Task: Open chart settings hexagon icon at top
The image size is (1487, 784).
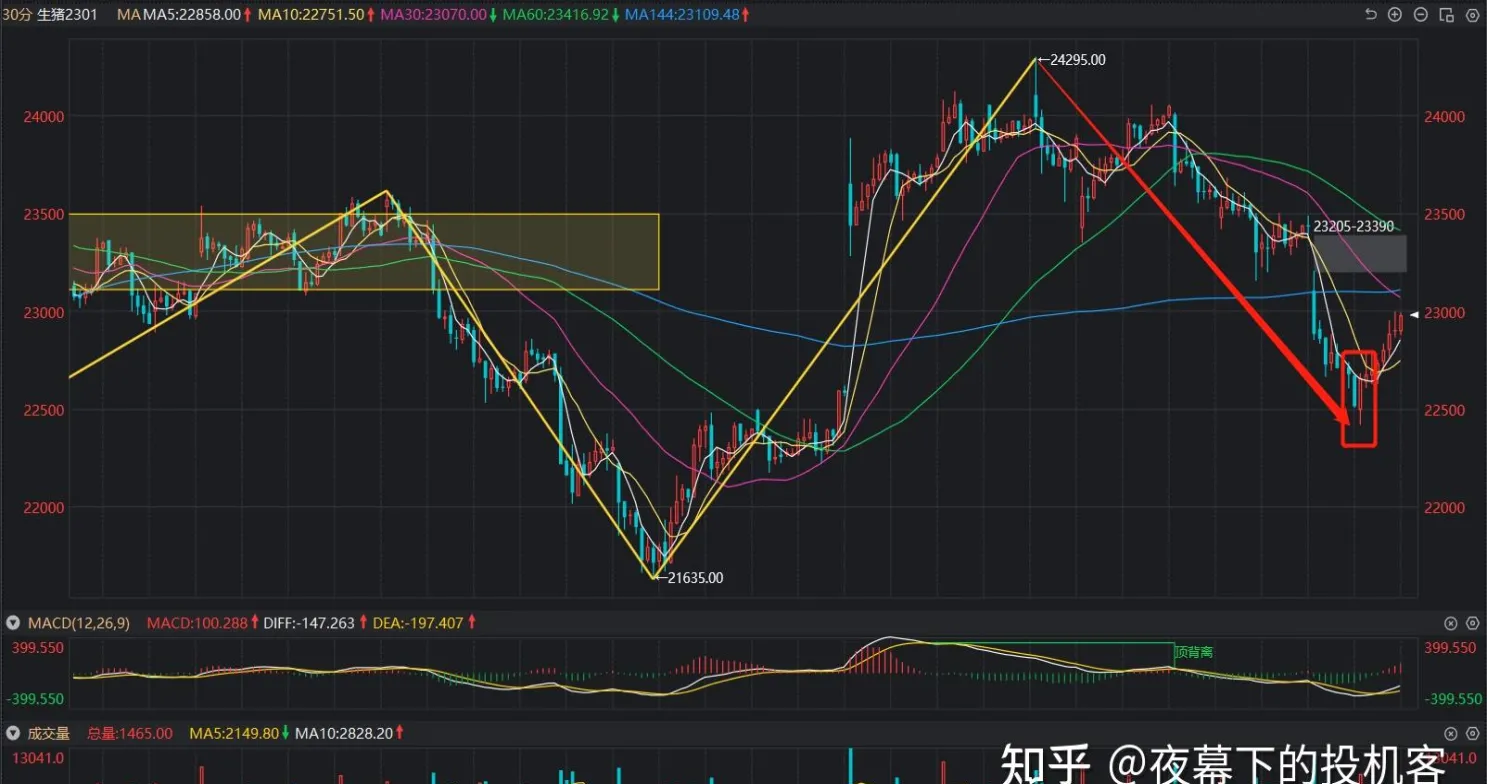Action: point(1471,15)
